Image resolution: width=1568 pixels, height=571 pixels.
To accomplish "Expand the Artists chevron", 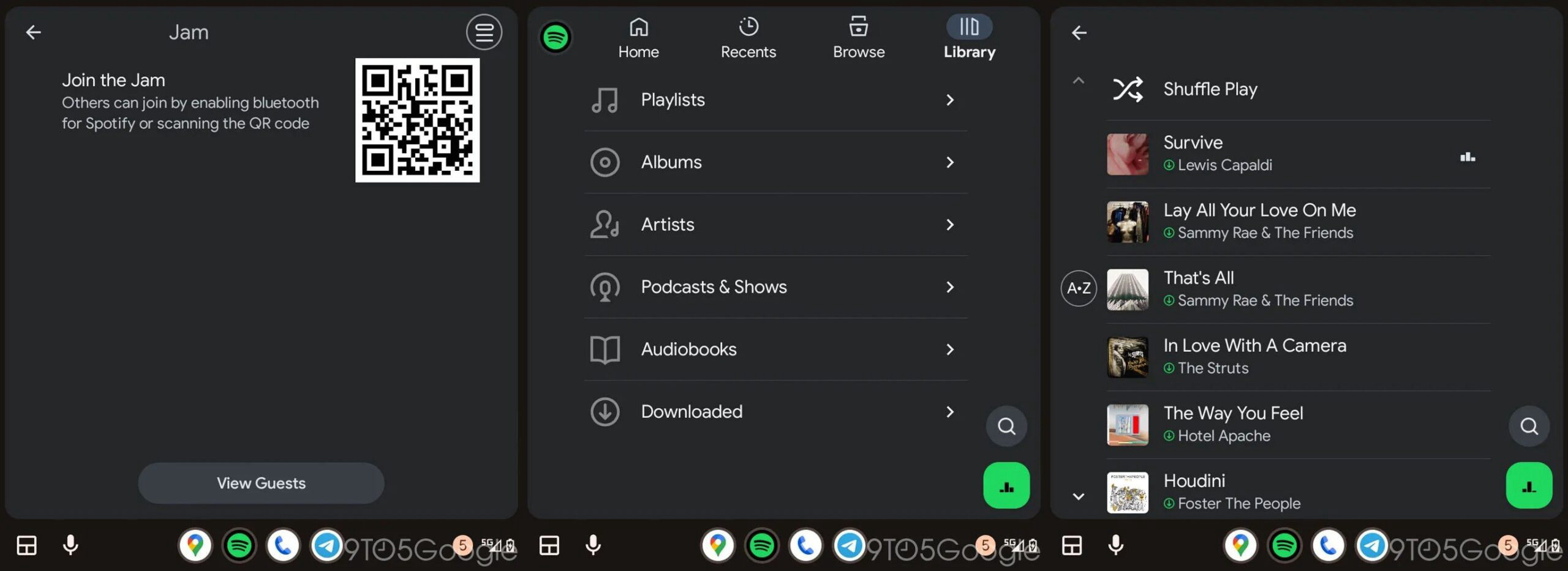I will pos(950,225).
